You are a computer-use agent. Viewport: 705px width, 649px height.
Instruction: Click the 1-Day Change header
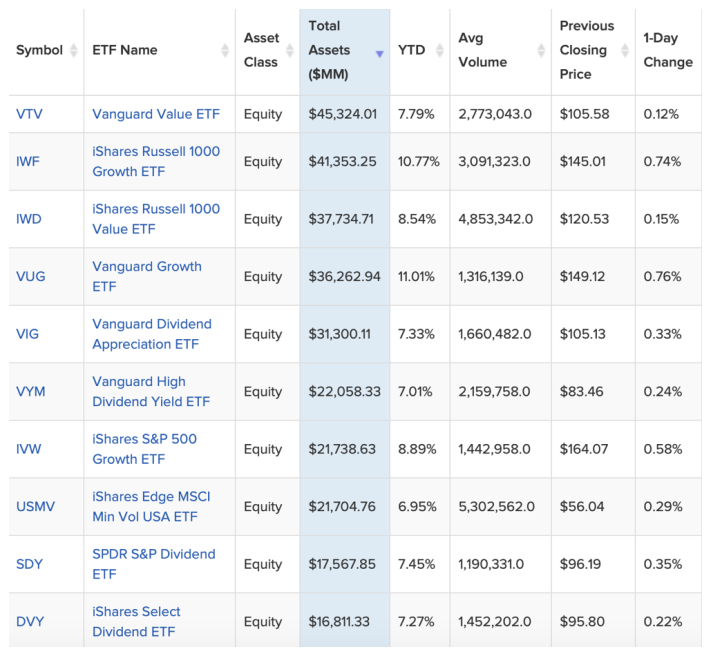pyautogui.click(x=668, y=50)
